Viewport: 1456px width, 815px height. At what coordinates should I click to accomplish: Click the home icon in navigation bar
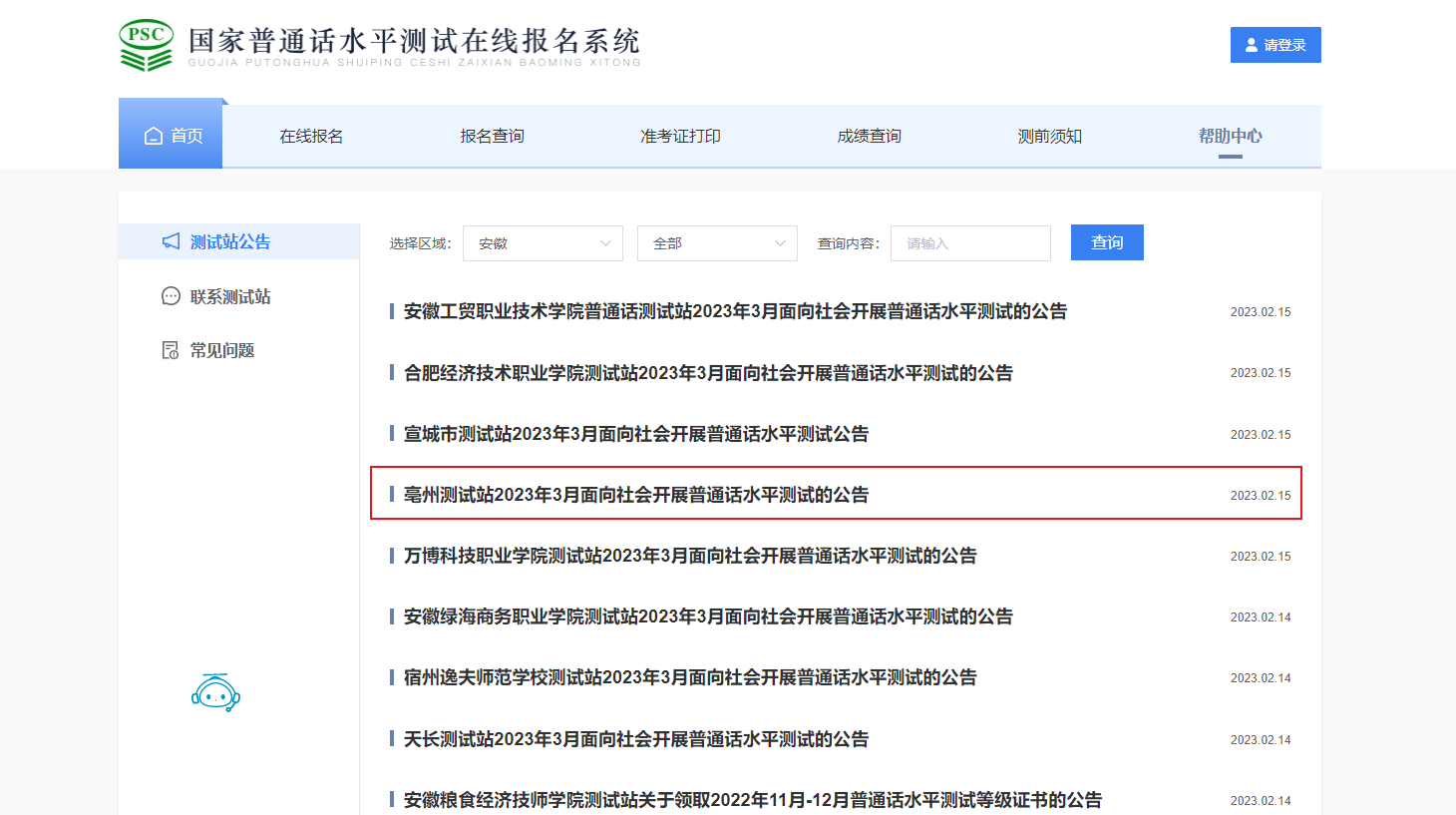pos(154,136)
